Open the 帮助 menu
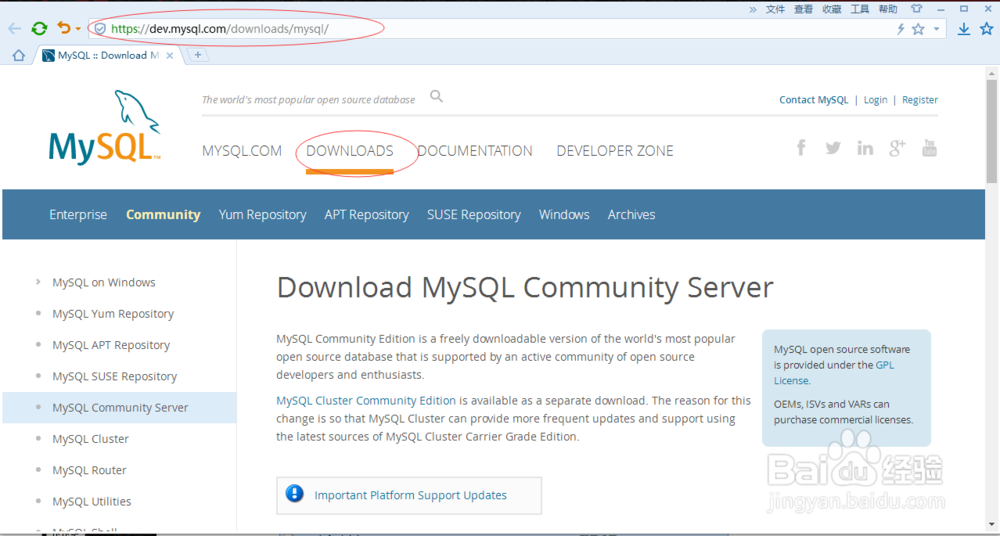This screenshot has width=1000, height=536. pyautogui.click(x=888, y=9)
